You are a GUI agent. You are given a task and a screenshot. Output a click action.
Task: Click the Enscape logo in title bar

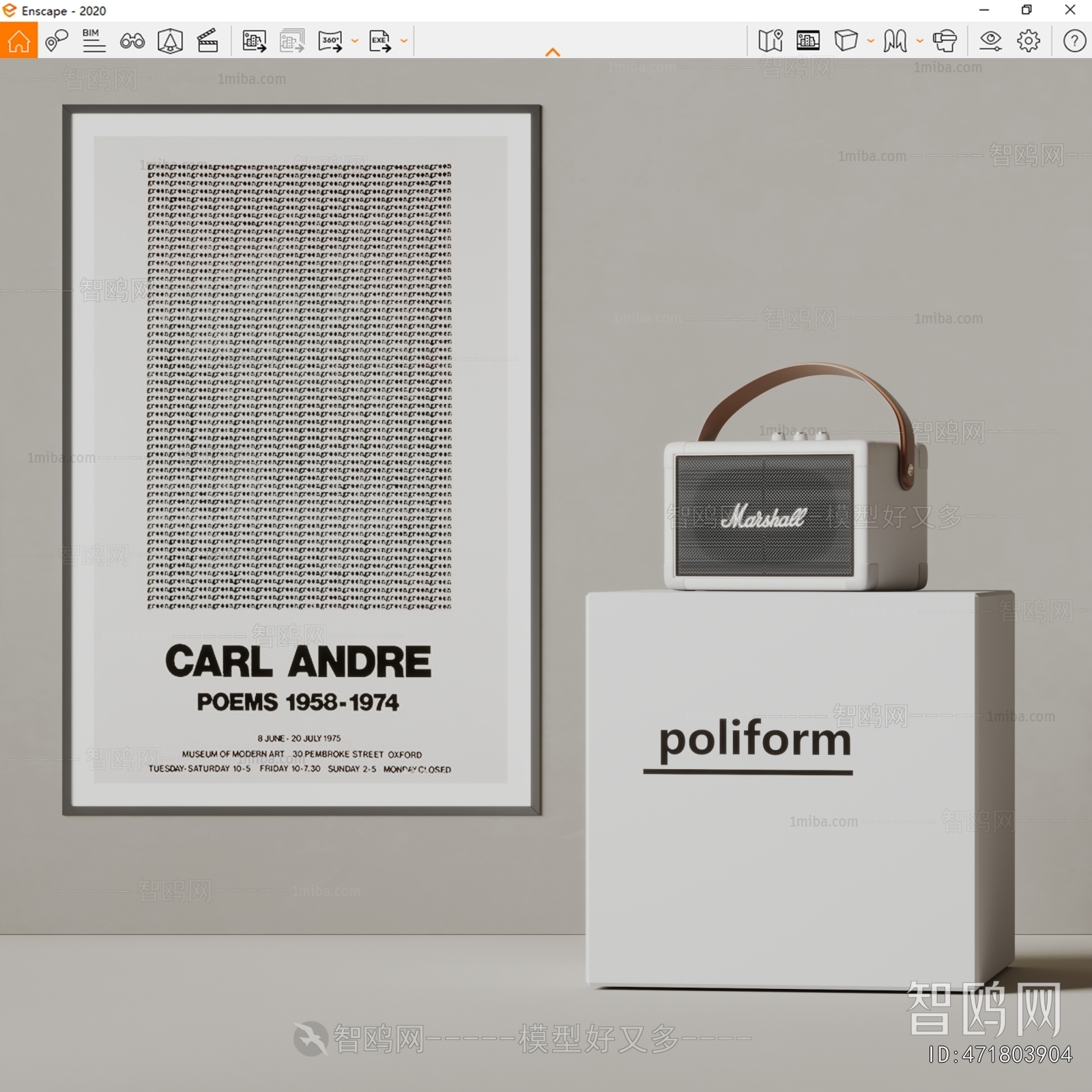(x=10, y=10)
